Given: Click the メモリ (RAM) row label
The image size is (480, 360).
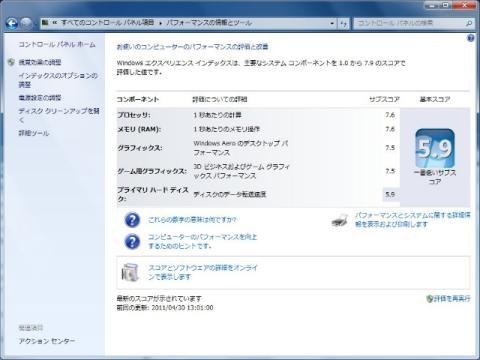Looking at the screenshot, I should [139, 129].
